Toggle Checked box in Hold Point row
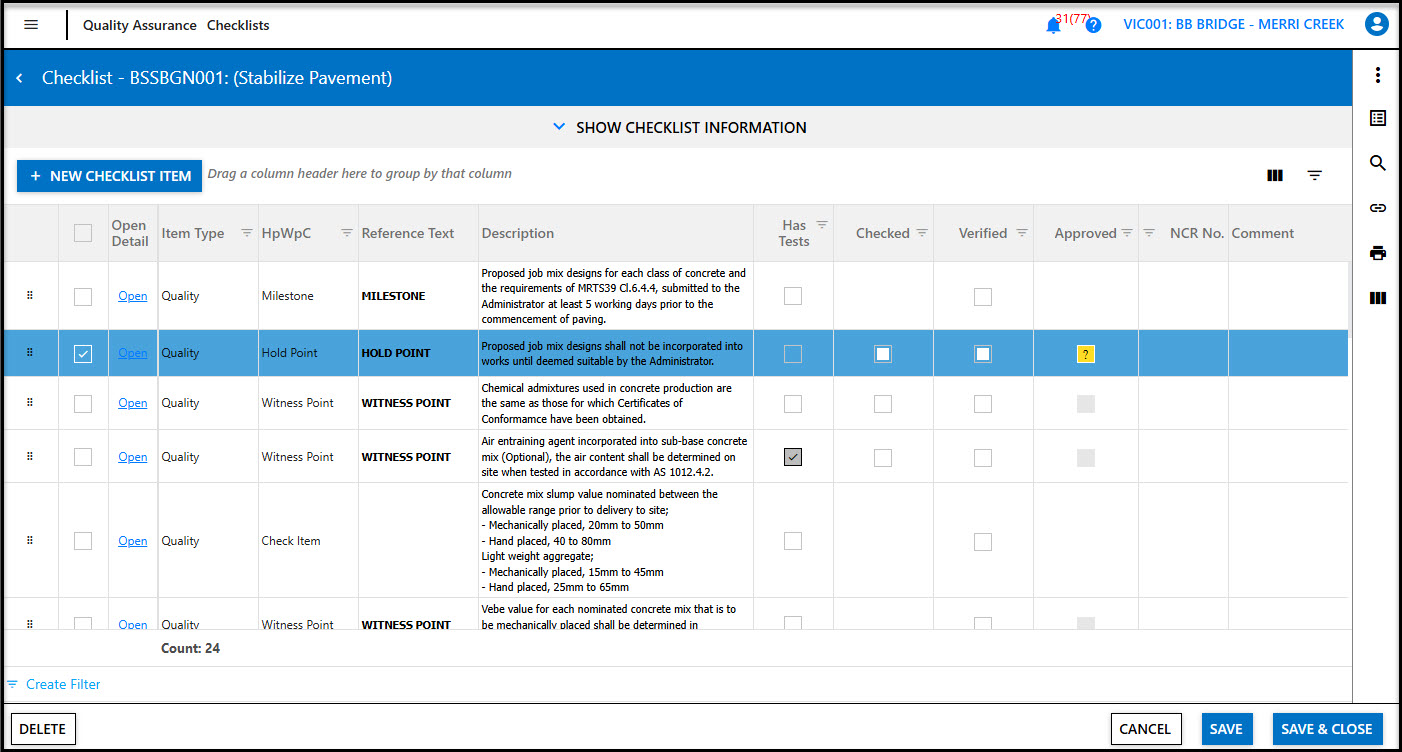 pyautogui.click(x=883, y=353)
